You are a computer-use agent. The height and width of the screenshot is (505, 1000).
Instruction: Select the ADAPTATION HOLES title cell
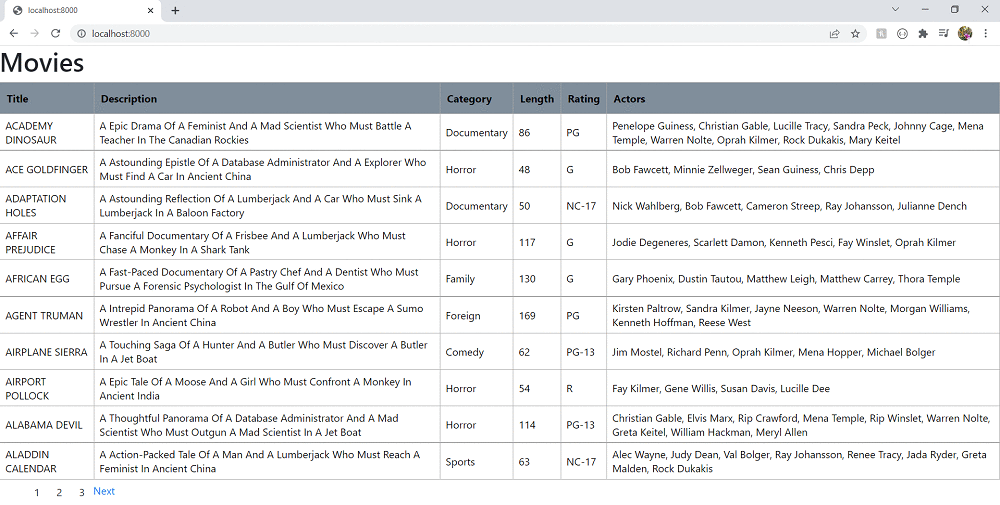pyautogui.click(x=47, y=206)
